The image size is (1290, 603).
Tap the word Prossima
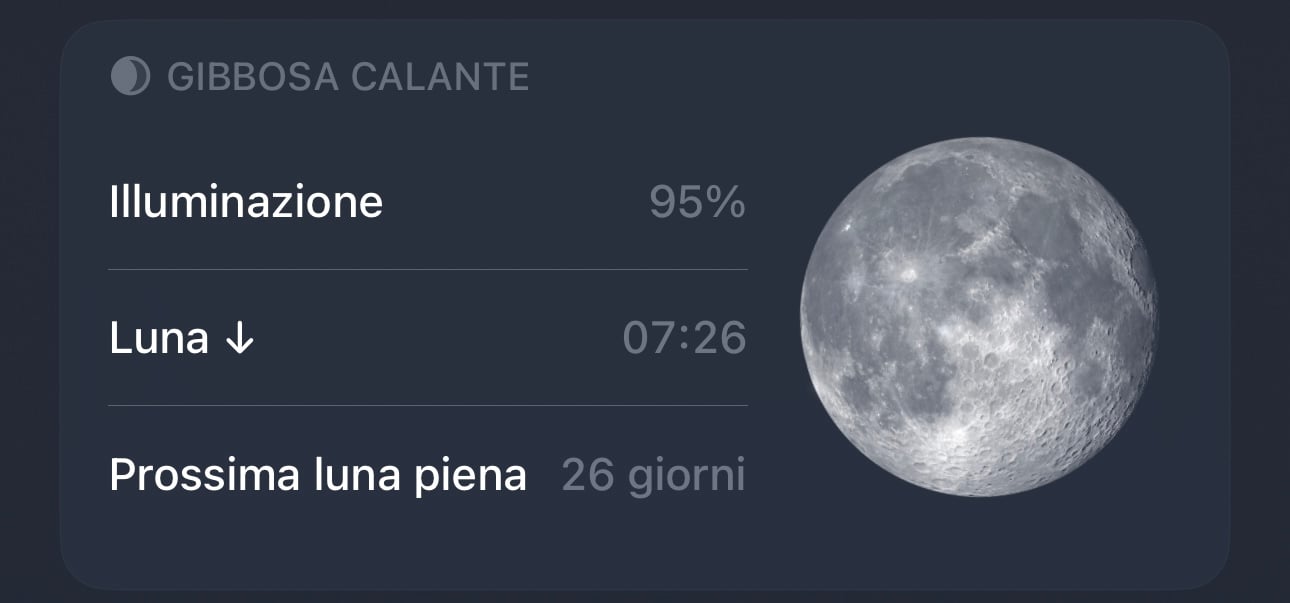pos(188,475)
